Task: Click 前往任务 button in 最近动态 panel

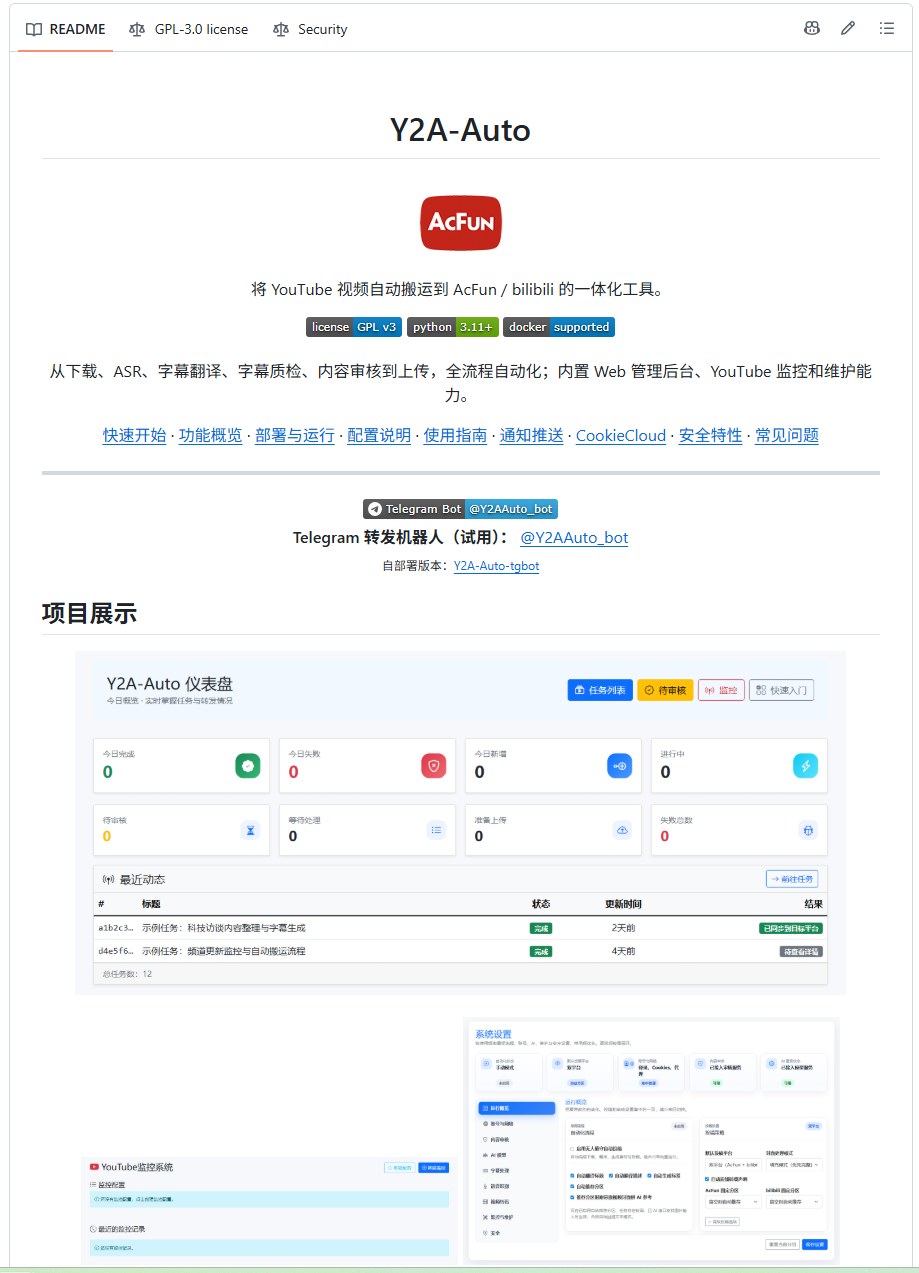Action: [792, 879]
